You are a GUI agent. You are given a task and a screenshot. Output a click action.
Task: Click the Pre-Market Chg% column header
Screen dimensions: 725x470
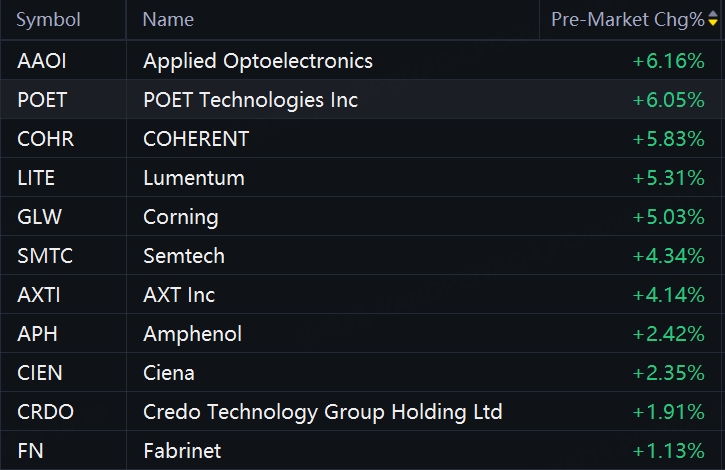click(x=627, y=19)
